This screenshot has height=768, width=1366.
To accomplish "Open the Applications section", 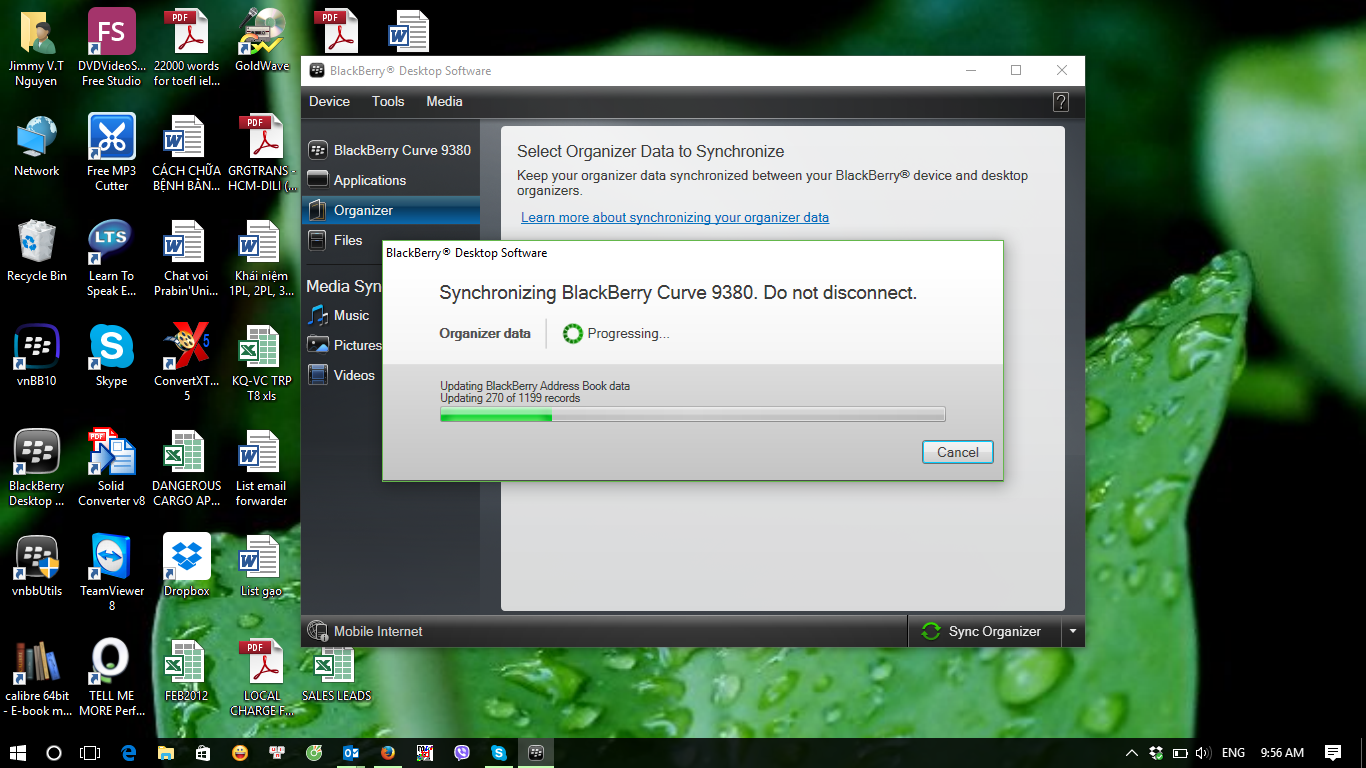I will 390,180.
